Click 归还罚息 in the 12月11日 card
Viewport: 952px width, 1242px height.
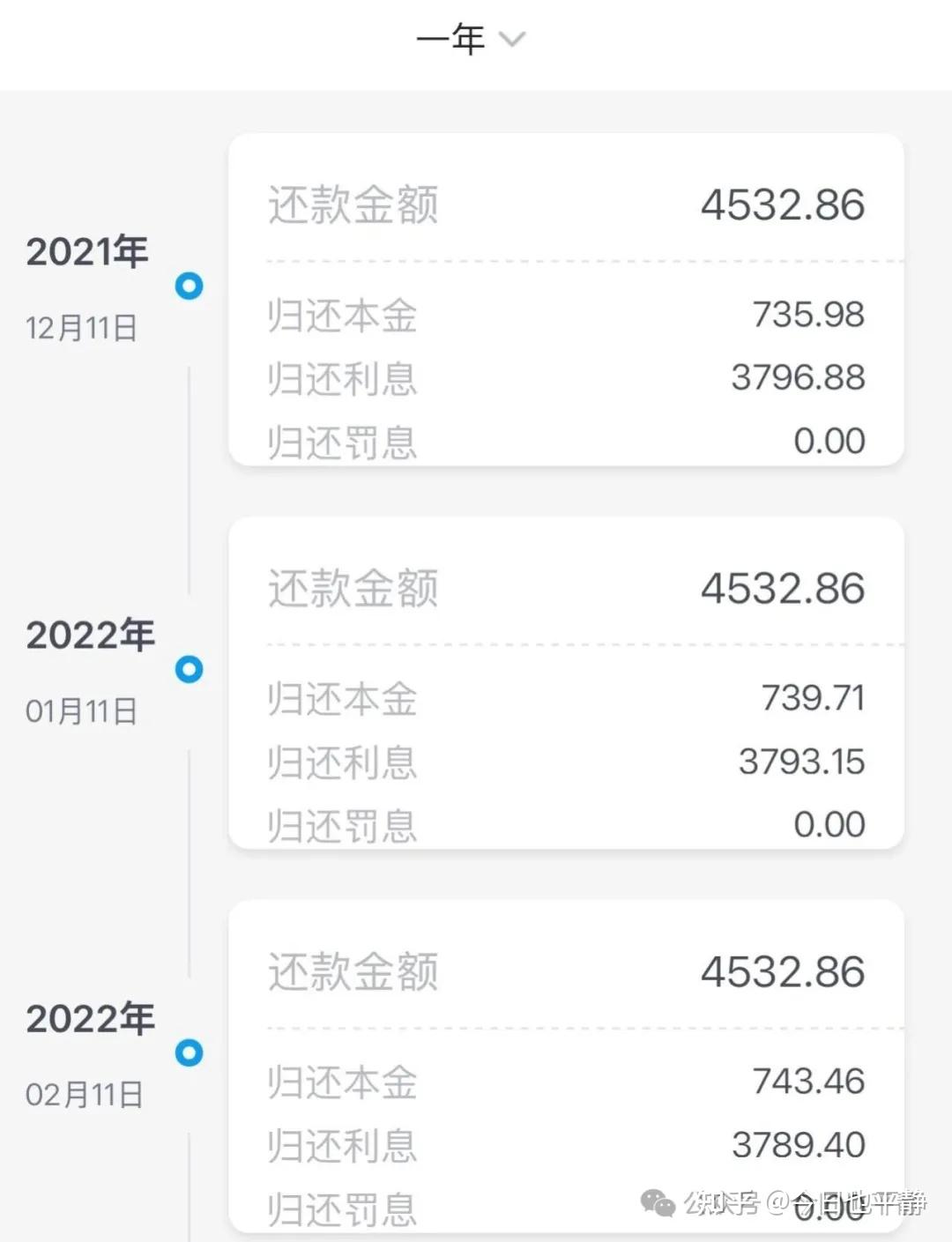pos(566,441)
